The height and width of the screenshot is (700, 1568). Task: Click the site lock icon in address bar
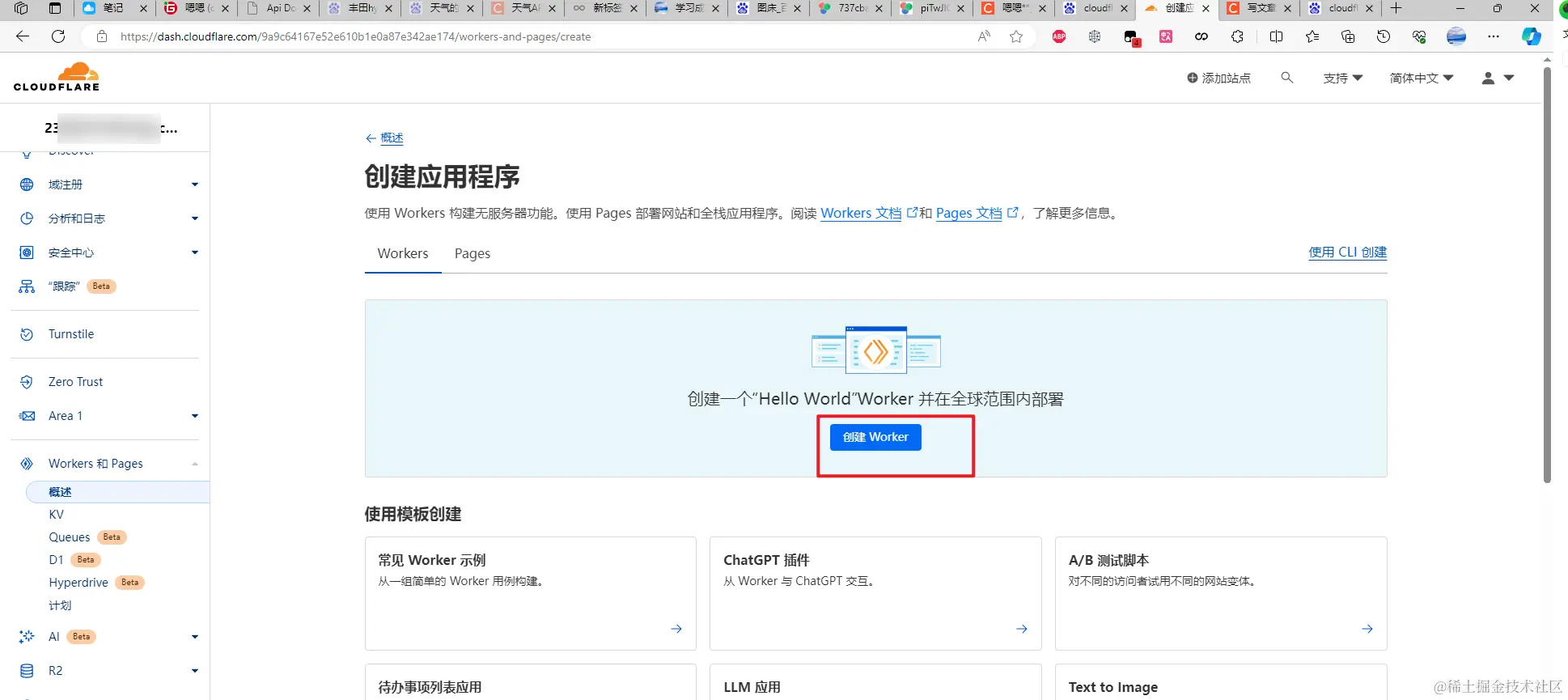click(x=102, y=36)
